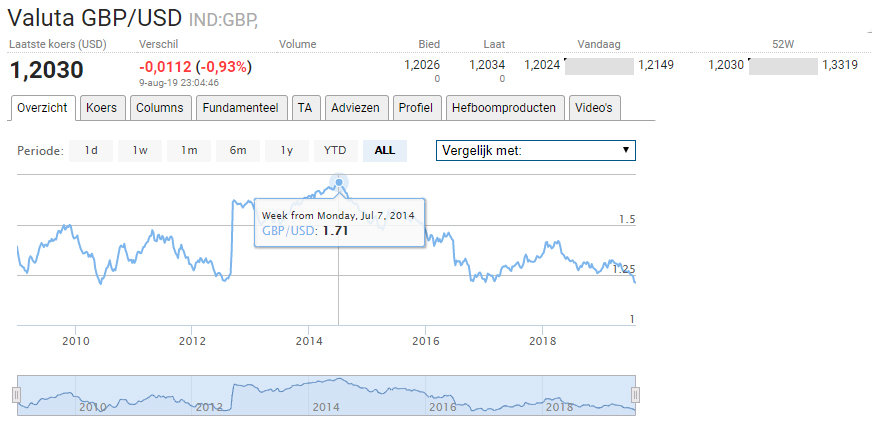Click right handle of range navigator
Screen dimensions: 872x424
pos(635,394)
